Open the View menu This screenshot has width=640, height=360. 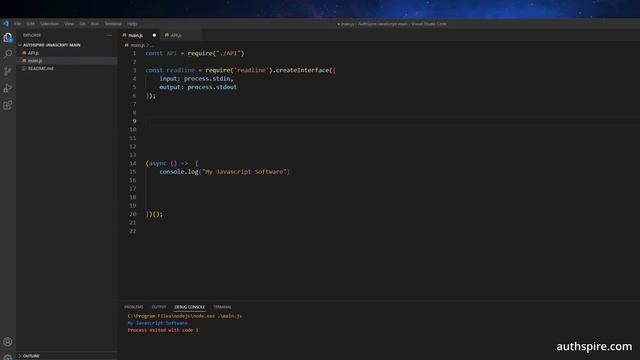point(69,24)
